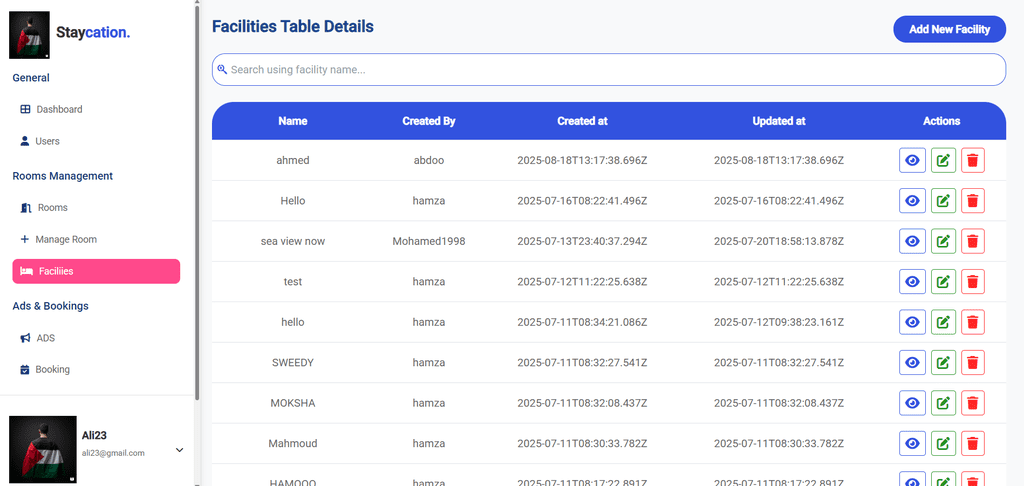Expand the Ali23 profile chevron

pyautogui.click(x=180, y=450)
